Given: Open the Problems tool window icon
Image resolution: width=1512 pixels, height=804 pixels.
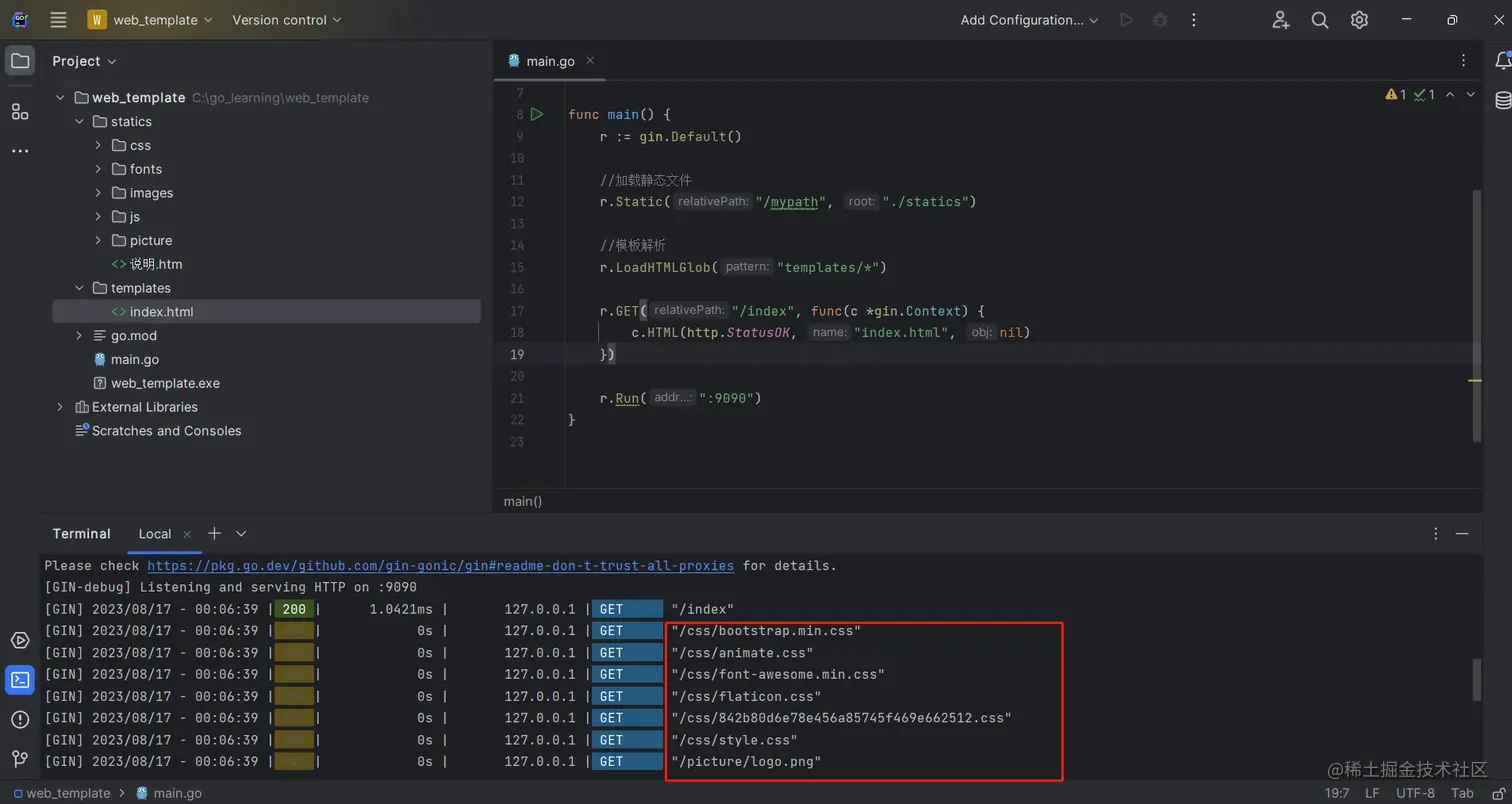Looking at the screenshot, I should (20, 719).
